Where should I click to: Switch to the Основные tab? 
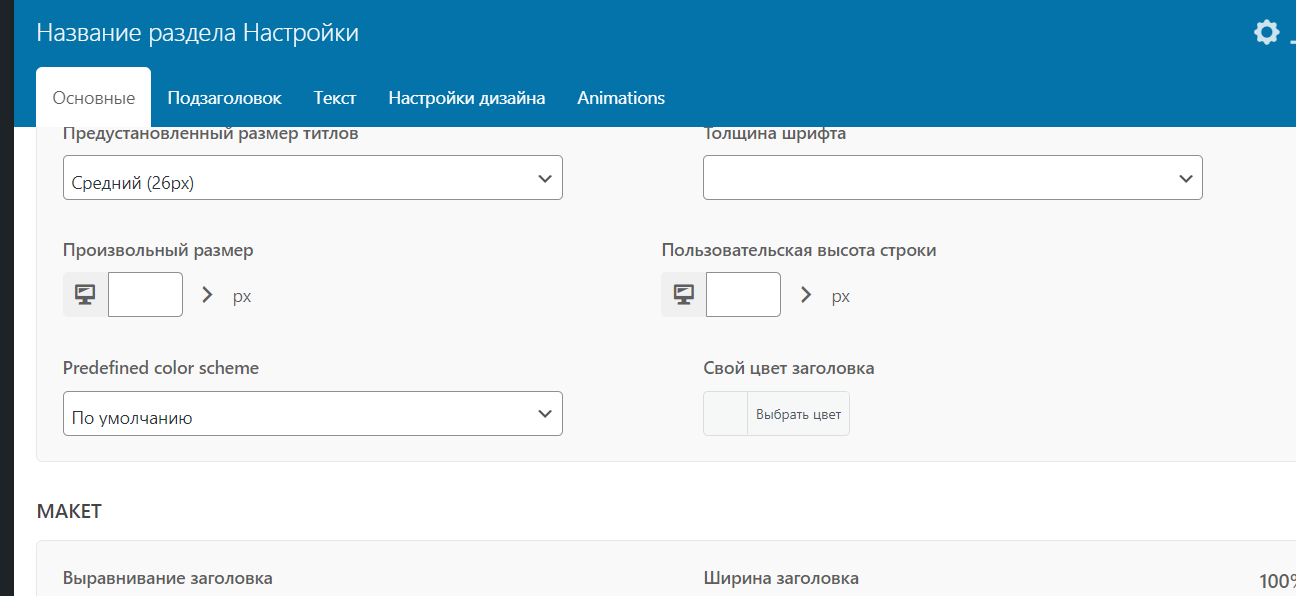(x=93, y=98)
